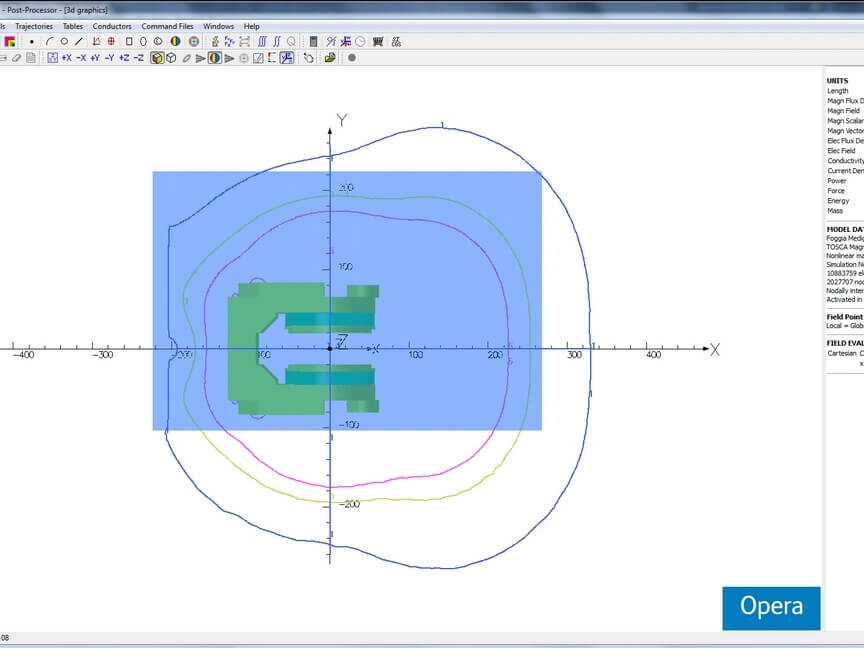Open the Tables menu
Viewport: 864px width, 648px height.
coord(73,26)
